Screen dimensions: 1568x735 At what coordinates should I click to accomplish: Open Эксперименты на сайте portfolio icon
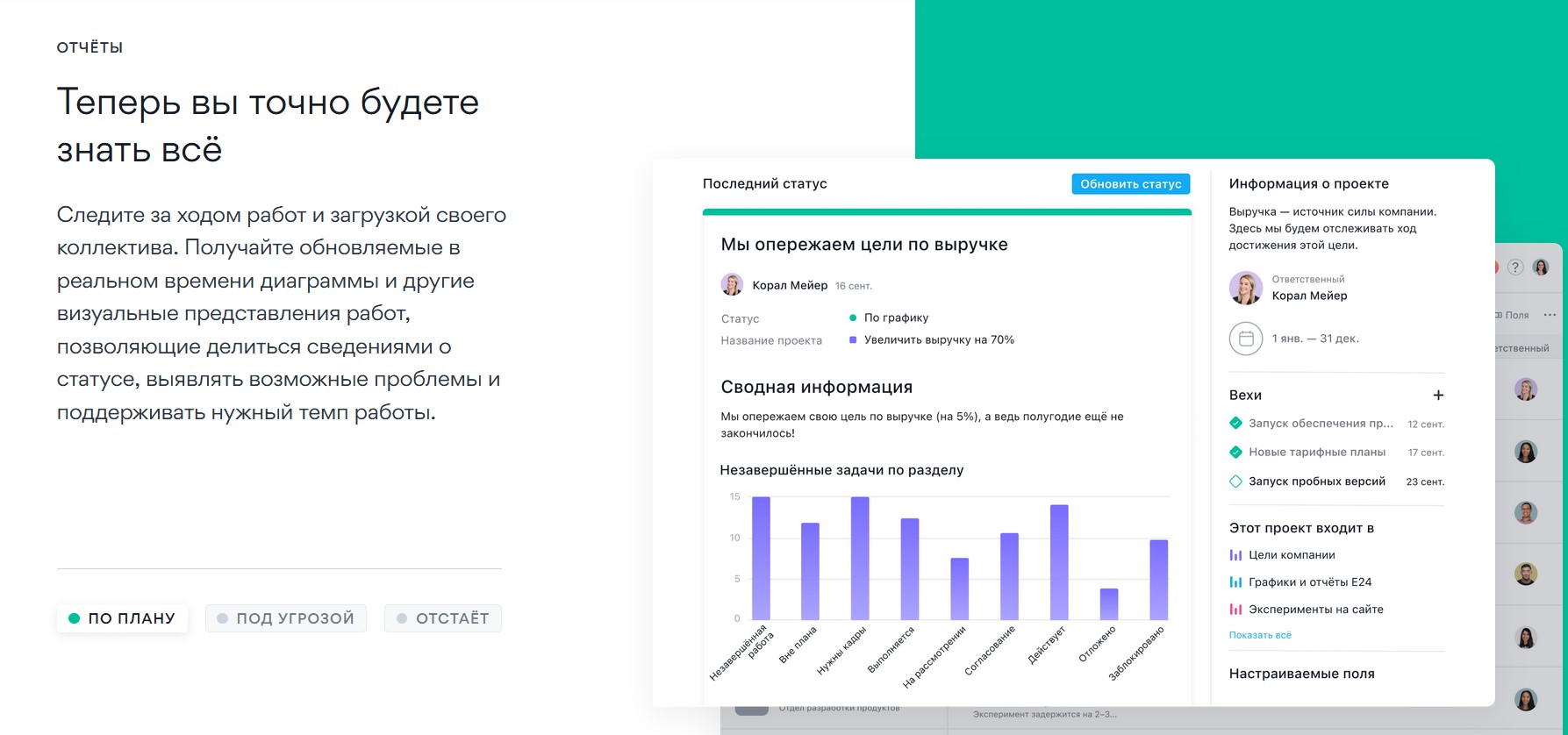tap(1235, 610)
